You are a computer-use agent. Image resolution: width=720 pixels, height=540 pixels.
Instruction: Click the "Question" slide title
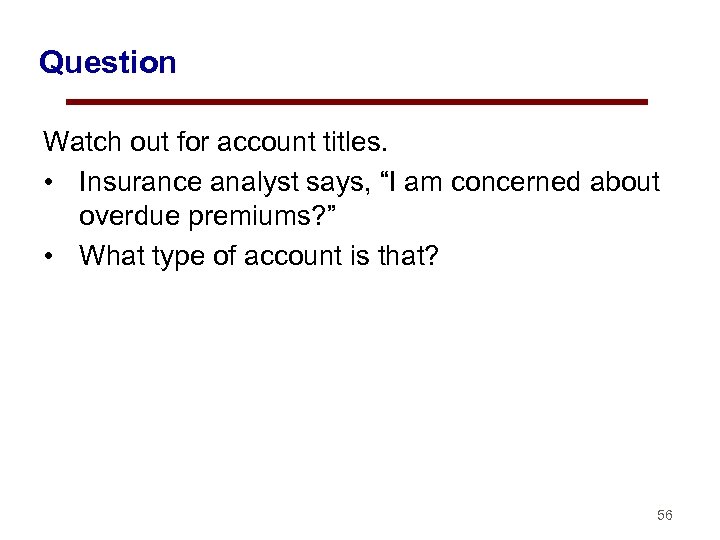(x=107, y=63)
